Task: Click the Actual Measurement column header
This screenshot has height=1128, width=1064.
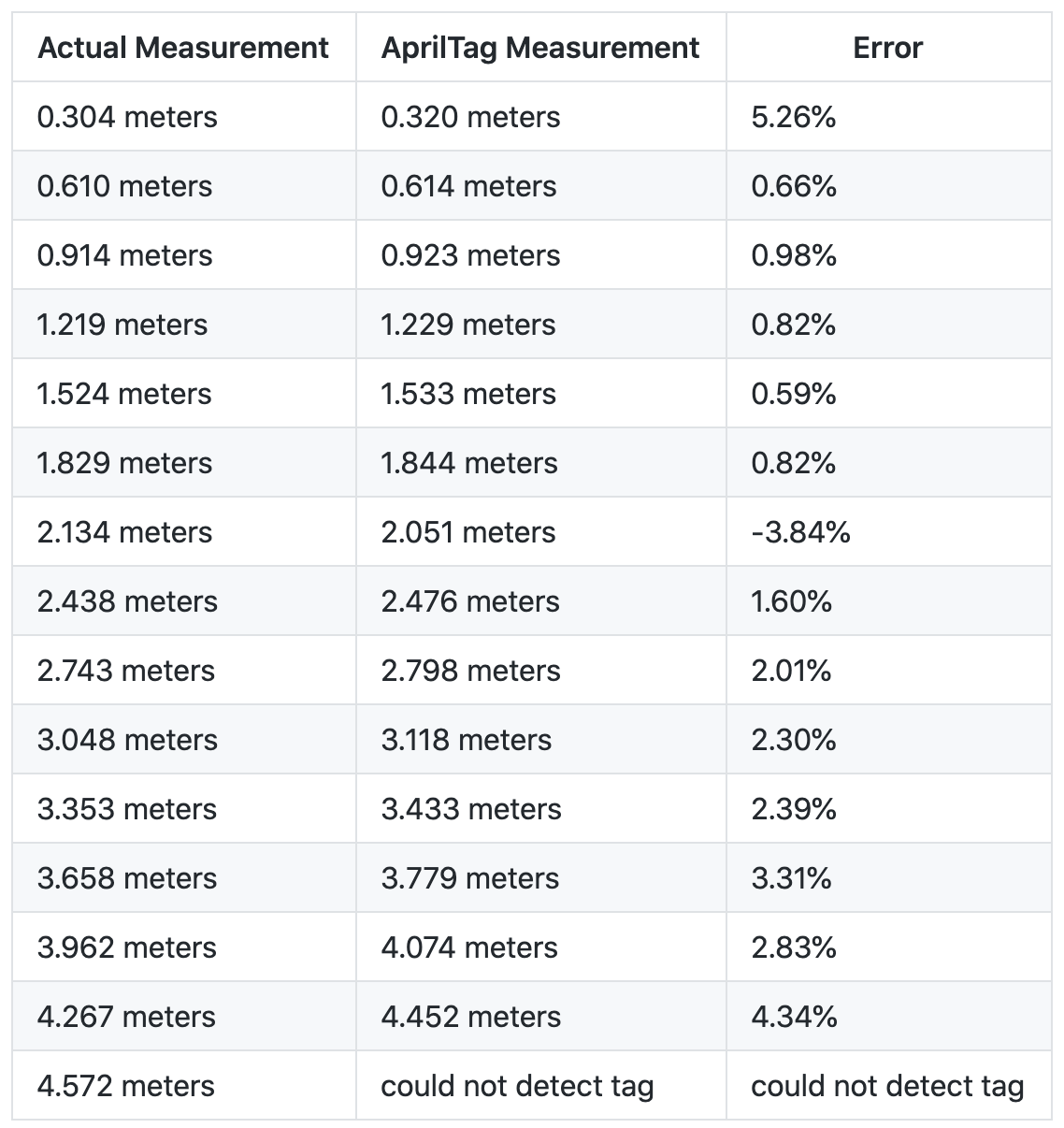Action: click(183, 48)
